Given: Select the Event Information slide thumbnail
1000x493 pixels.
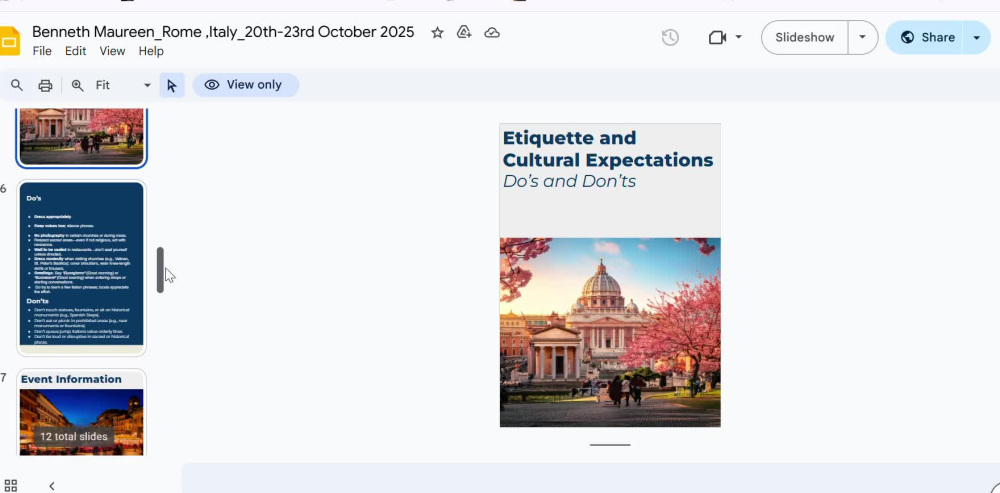Looking at the screenshot, I should point(82,412).
